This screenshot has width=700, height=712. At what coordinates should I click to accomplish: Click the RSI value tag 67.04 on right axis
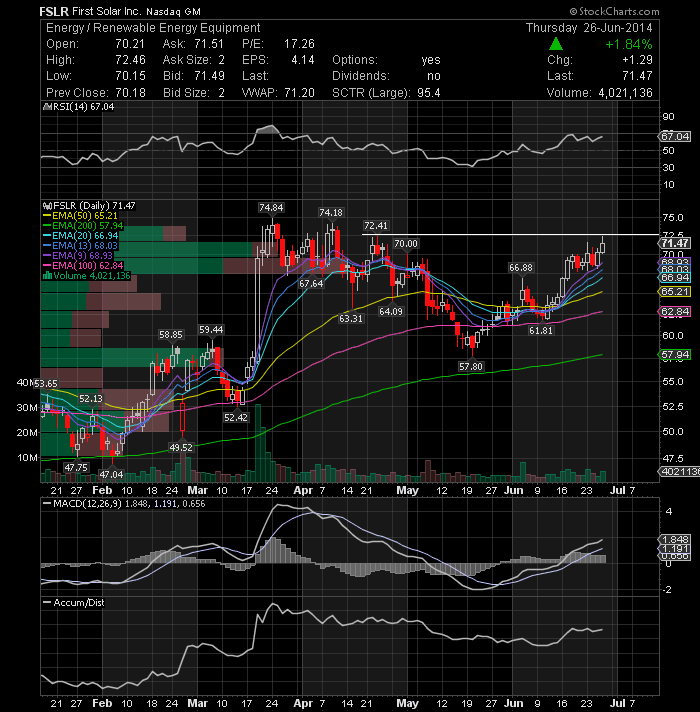[x=675, y=136]
